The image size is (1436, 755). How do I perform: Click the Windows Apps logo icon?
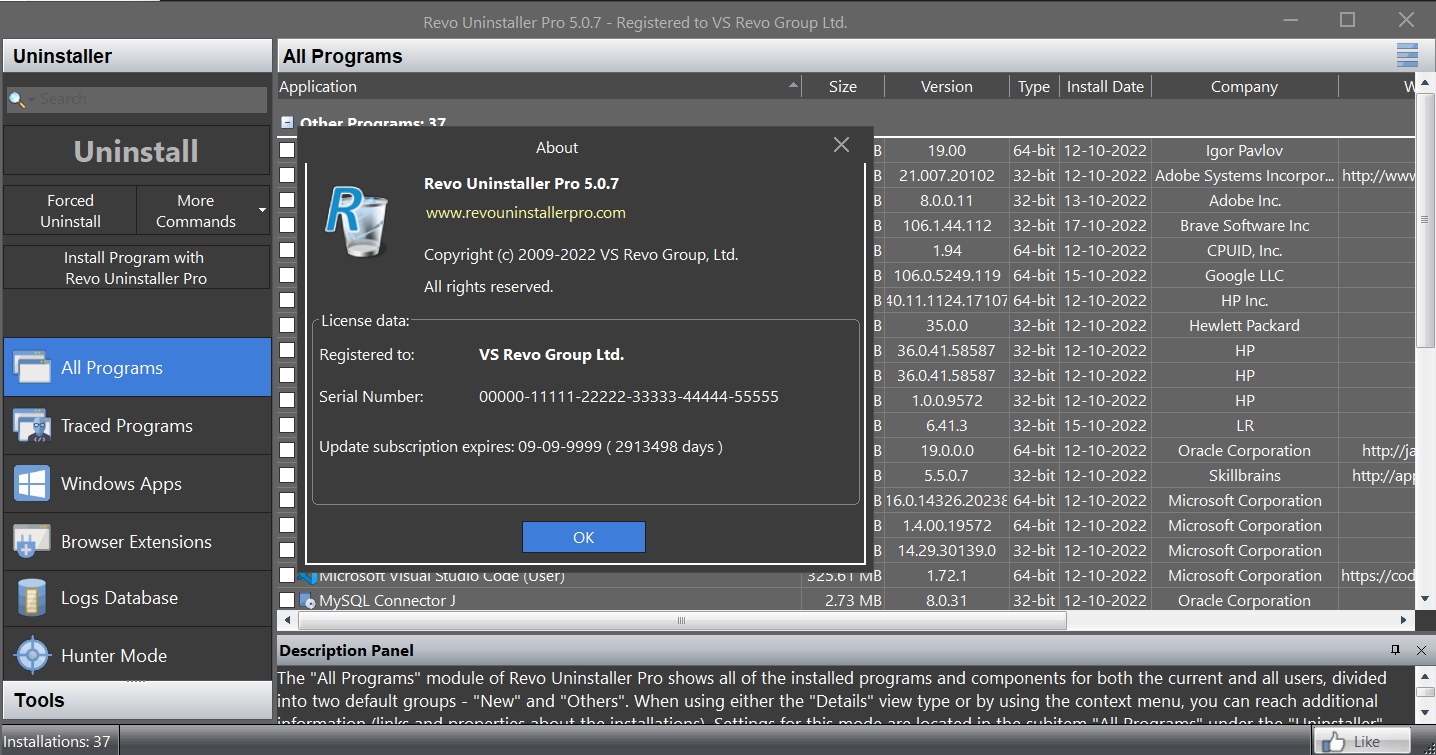(x=32, y=484)
